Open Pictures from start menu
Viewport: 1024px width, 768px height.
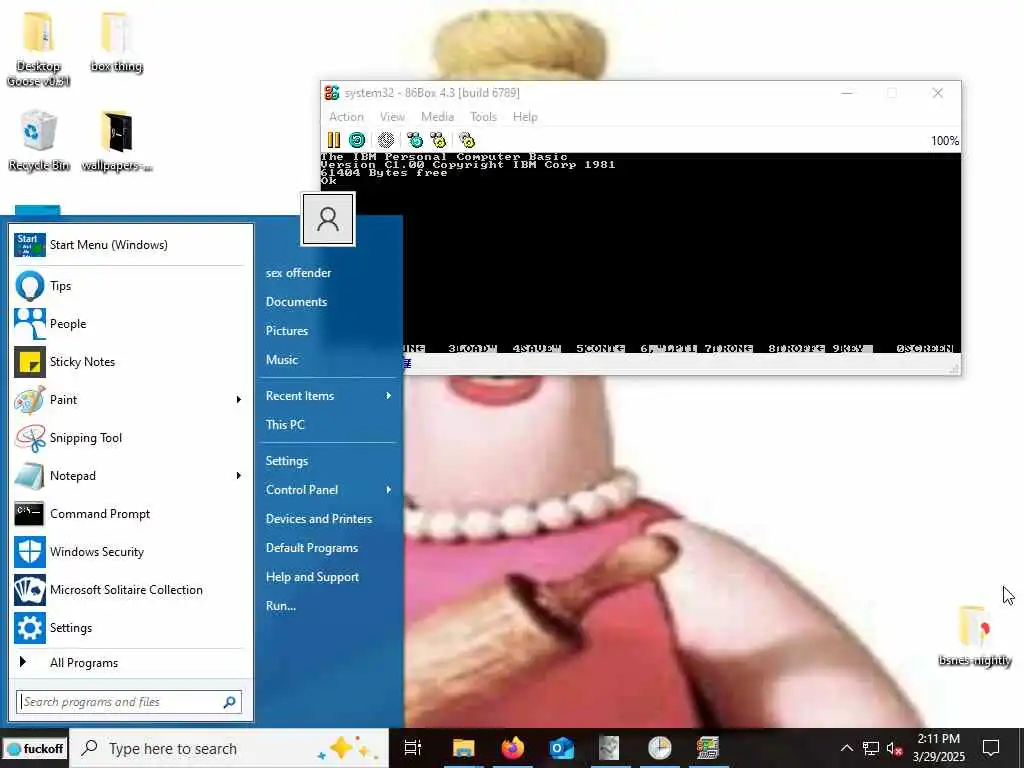tap(287, 330)
